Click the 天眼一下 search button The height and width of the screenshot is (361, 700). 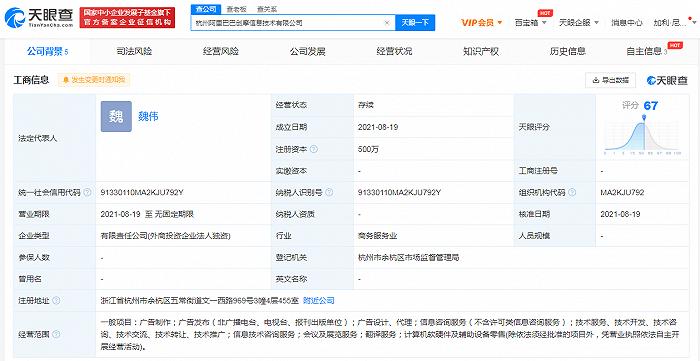click(415, 23)
